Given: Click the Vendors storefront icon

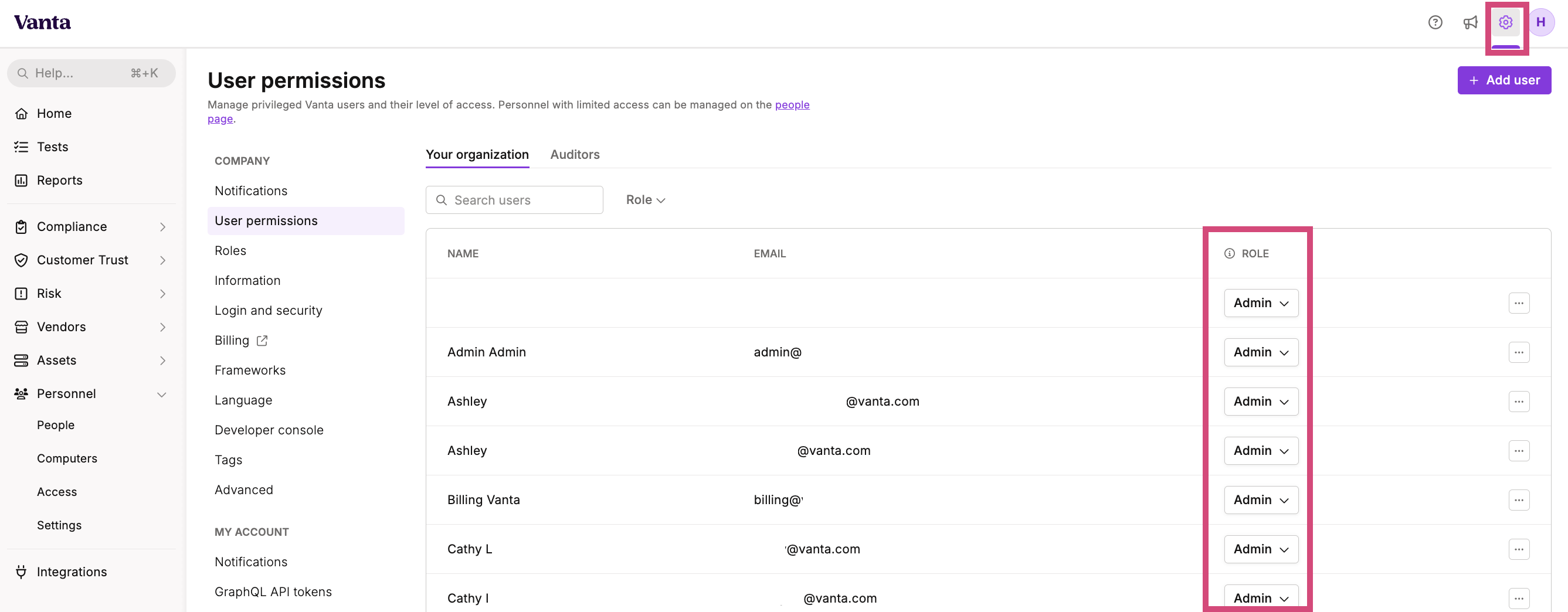Looking at the screenshot, I should click(x=21, y=327).
